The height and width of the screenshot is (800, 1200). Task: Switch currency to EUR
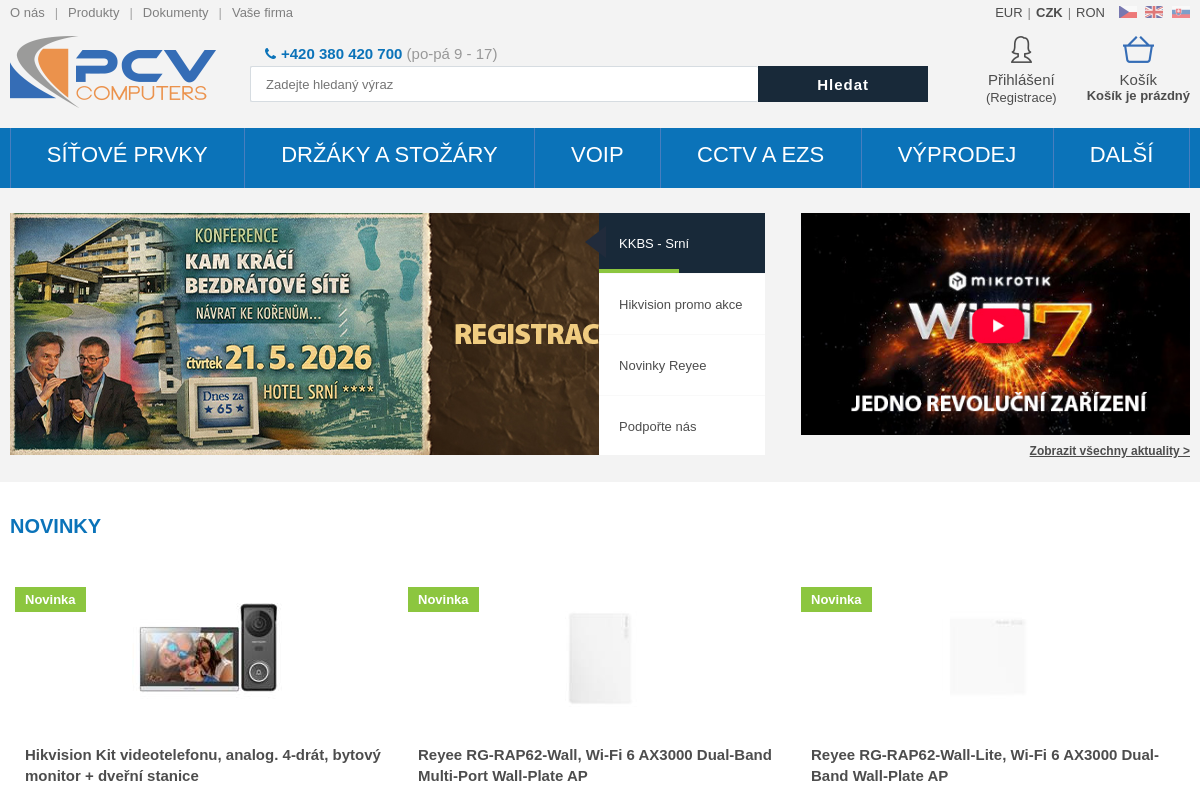pyautogui.click(x=1008, y=12)
